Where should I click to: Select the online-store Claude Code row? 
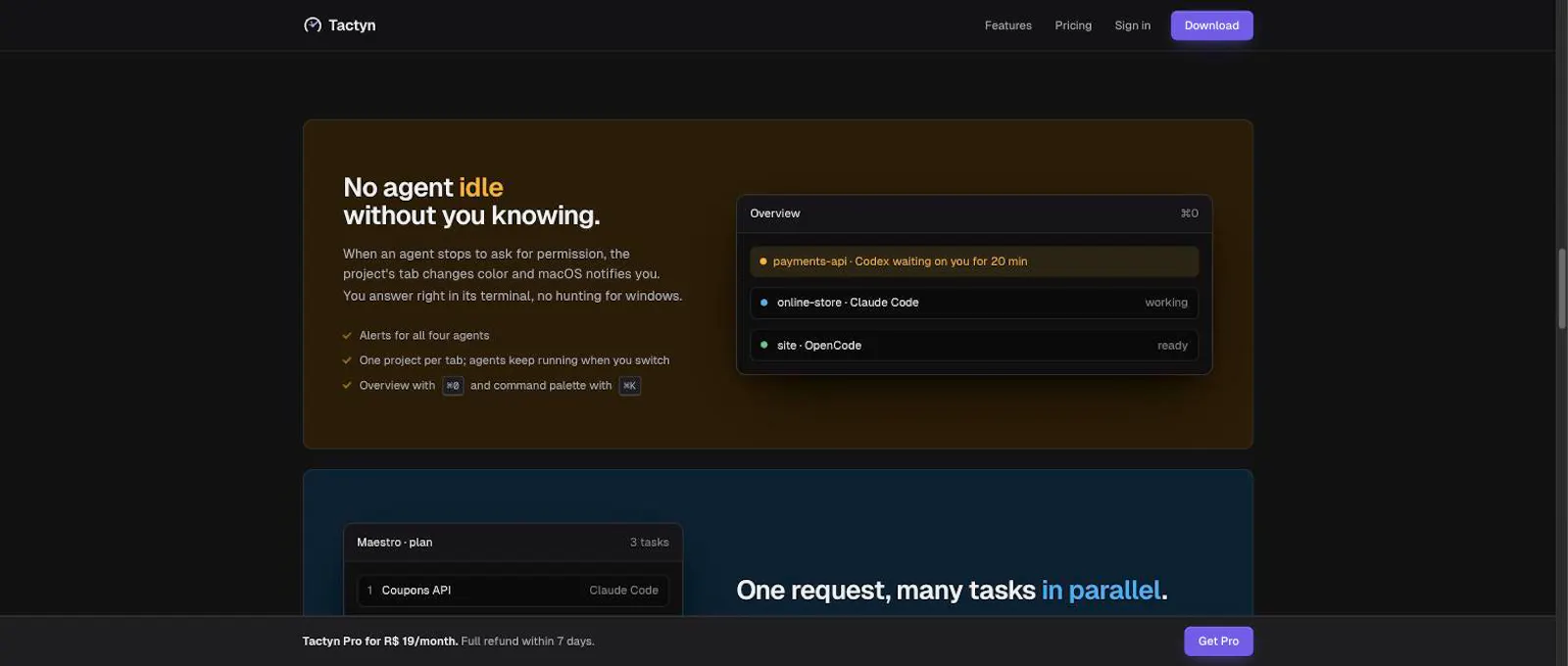coord(974,303)
